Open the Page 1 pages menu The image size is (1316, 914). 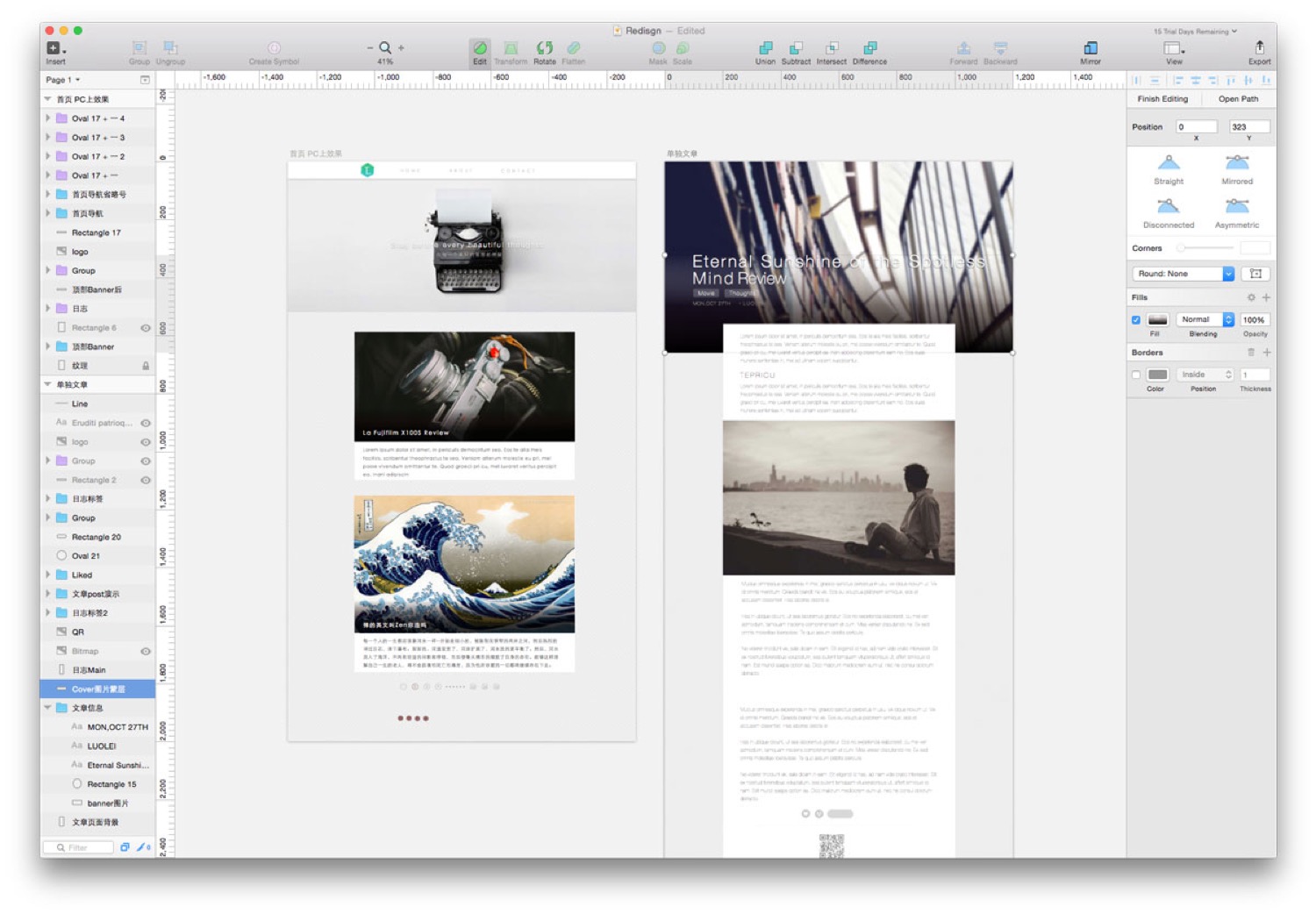62,80
